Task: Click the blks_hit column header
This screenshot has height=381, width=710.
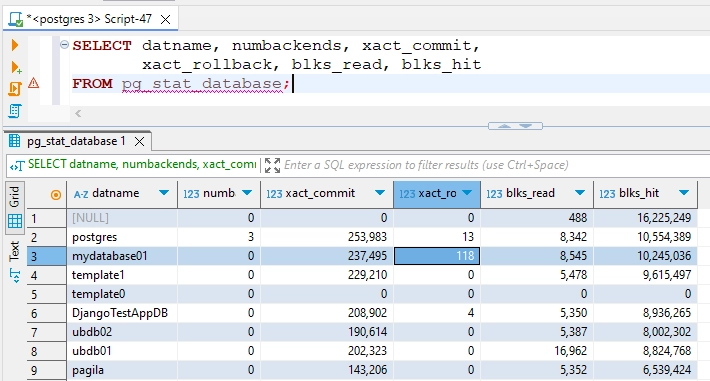Action: point(645,194)
